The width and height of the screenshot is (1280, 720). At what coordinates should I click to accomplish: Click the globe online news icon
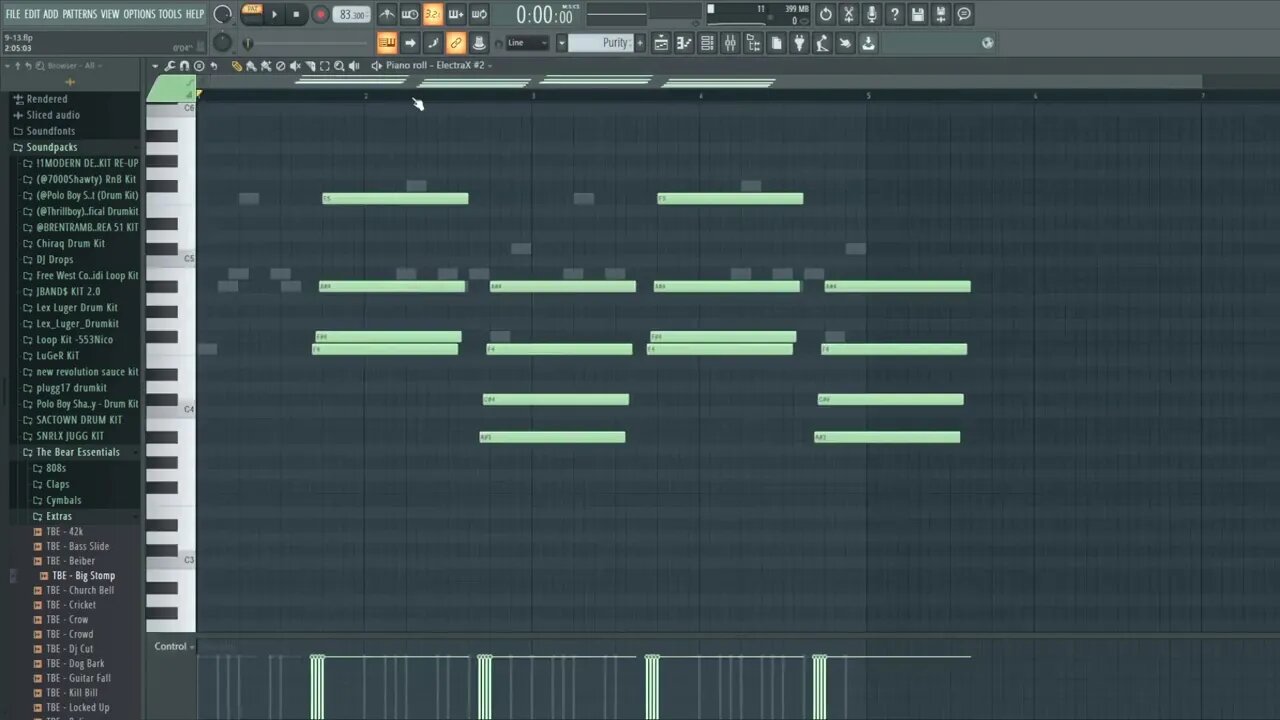[988, 42]
